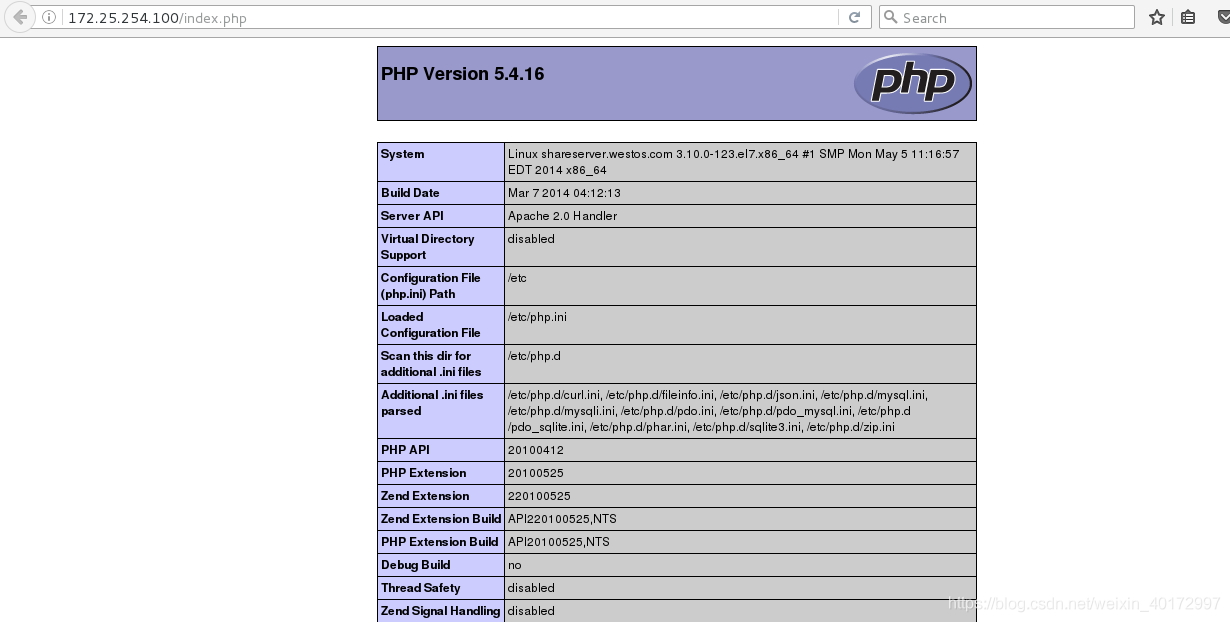
Task: Click the '20100525' PHP Extension value
Action: 536,473
